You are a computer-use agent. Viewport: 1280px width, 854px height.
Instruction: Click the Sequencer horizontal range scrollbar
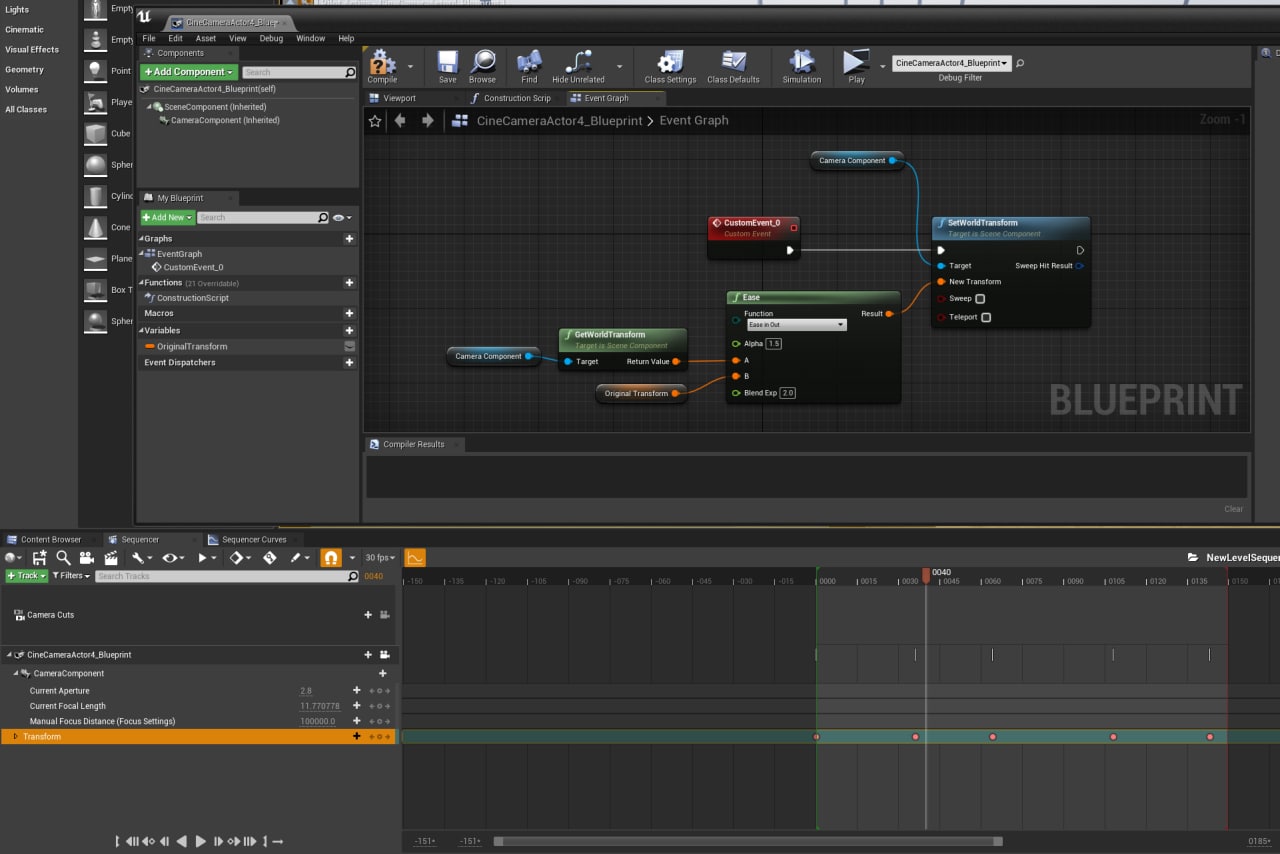point(748,841)
